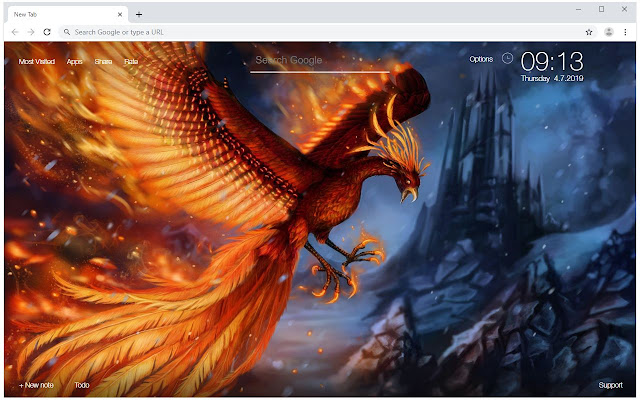Open the user profile avatar icon
The width and height of the screenshot is (640, 400).
pyautogui.click(x=609, y=32)
